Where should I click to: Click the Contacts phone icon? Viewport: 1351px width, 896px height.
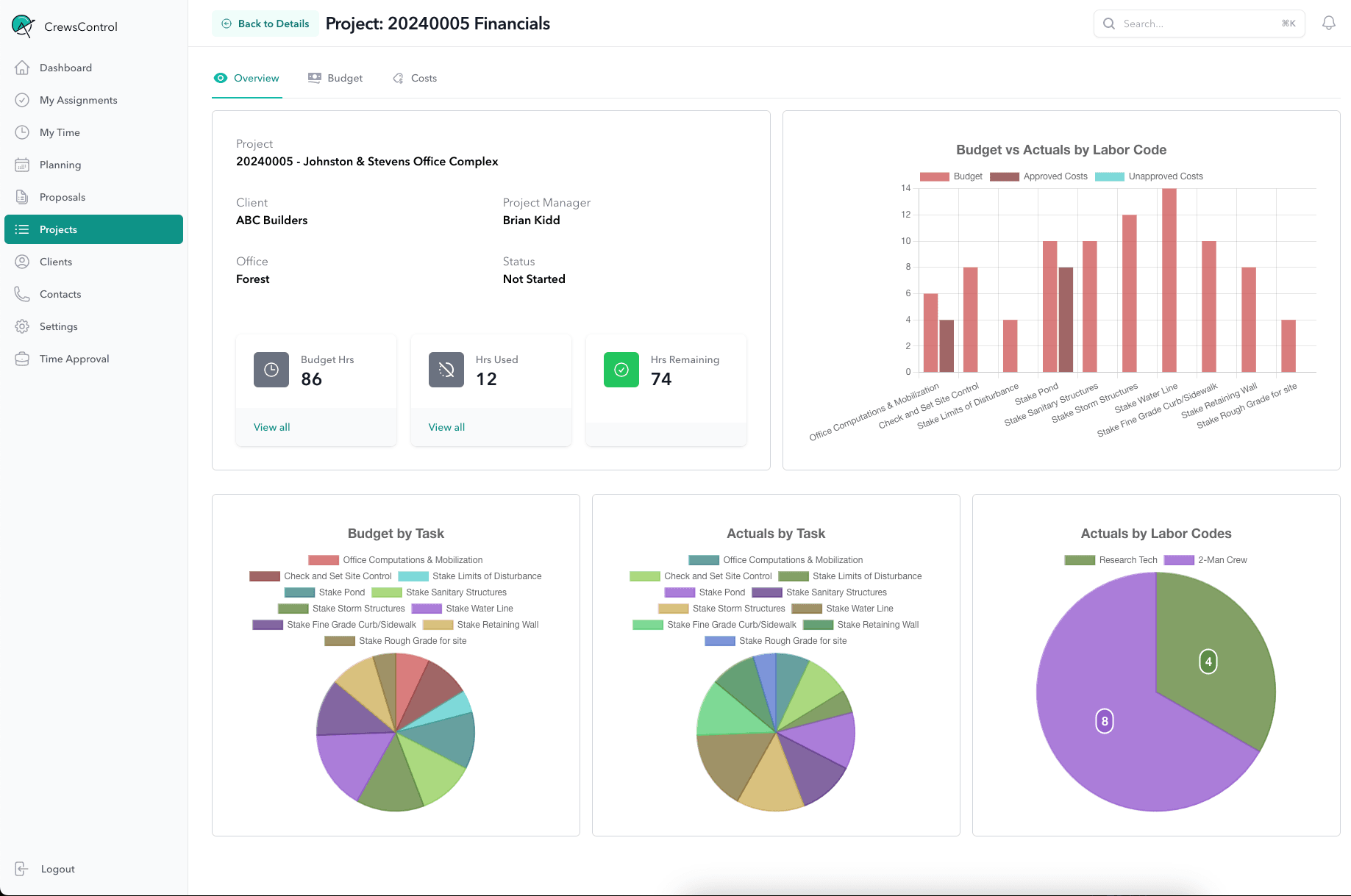[22, 294]
